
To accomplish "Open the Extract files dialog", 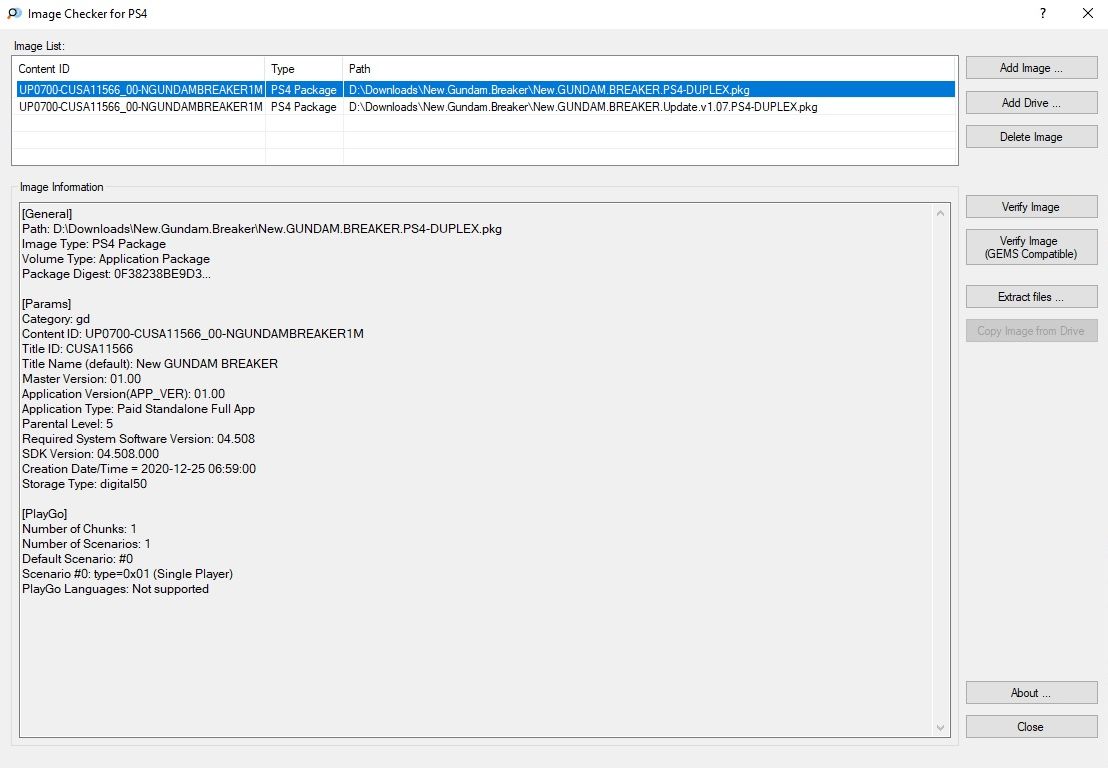I will click(1031, 297).
